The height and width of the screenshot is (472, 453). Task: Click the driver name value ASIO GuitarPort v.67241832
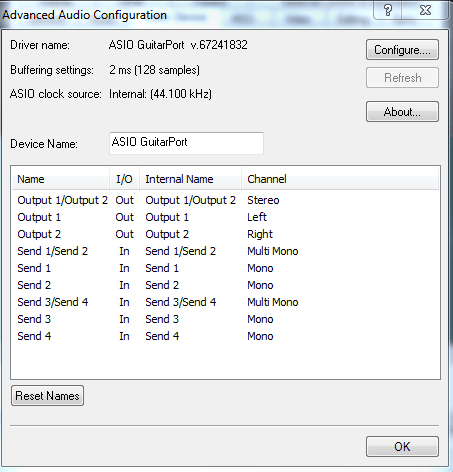[x=178, y=45]
